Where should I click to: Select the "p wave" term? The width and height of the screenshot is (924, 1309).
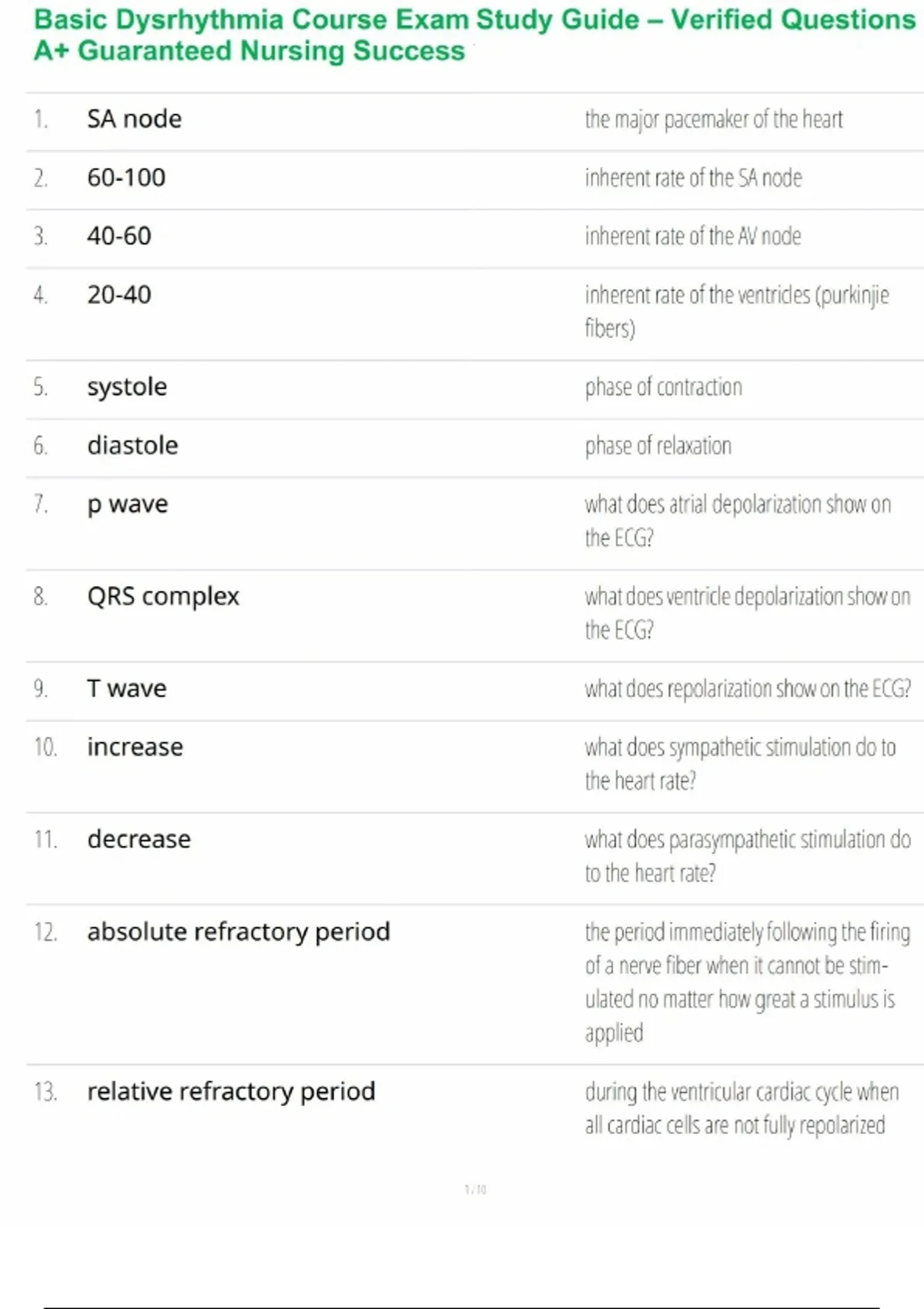pos(127,504)
